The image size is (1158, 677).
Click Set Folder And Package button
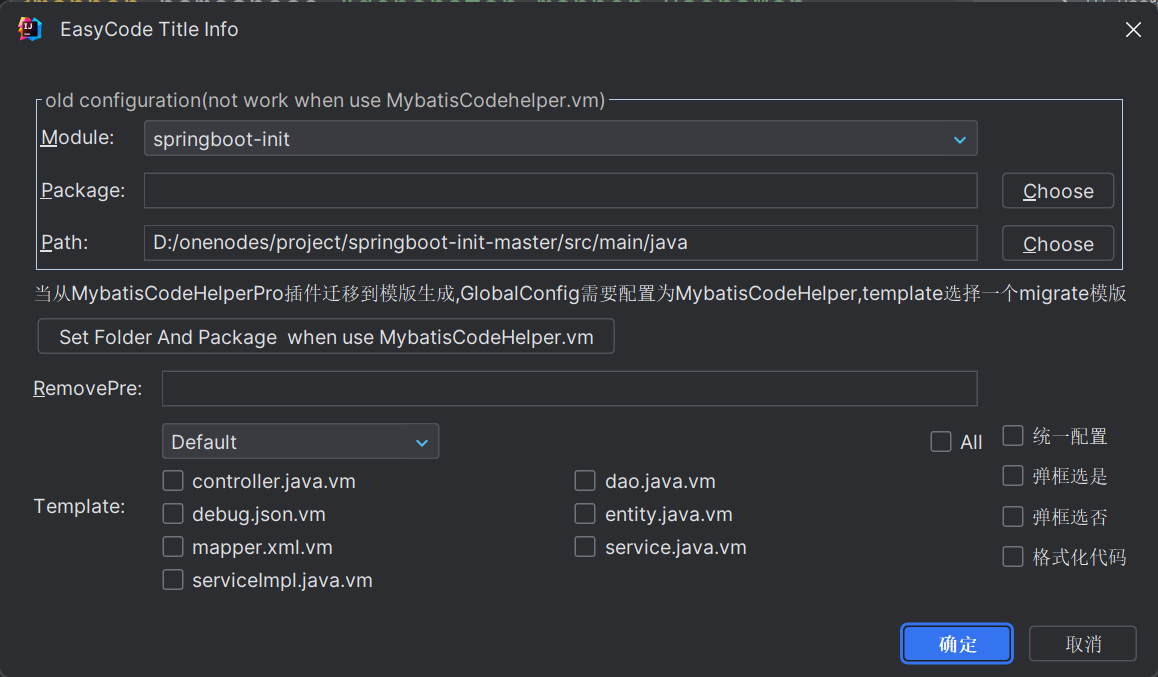pyautogui.click(x=326, y=337)
